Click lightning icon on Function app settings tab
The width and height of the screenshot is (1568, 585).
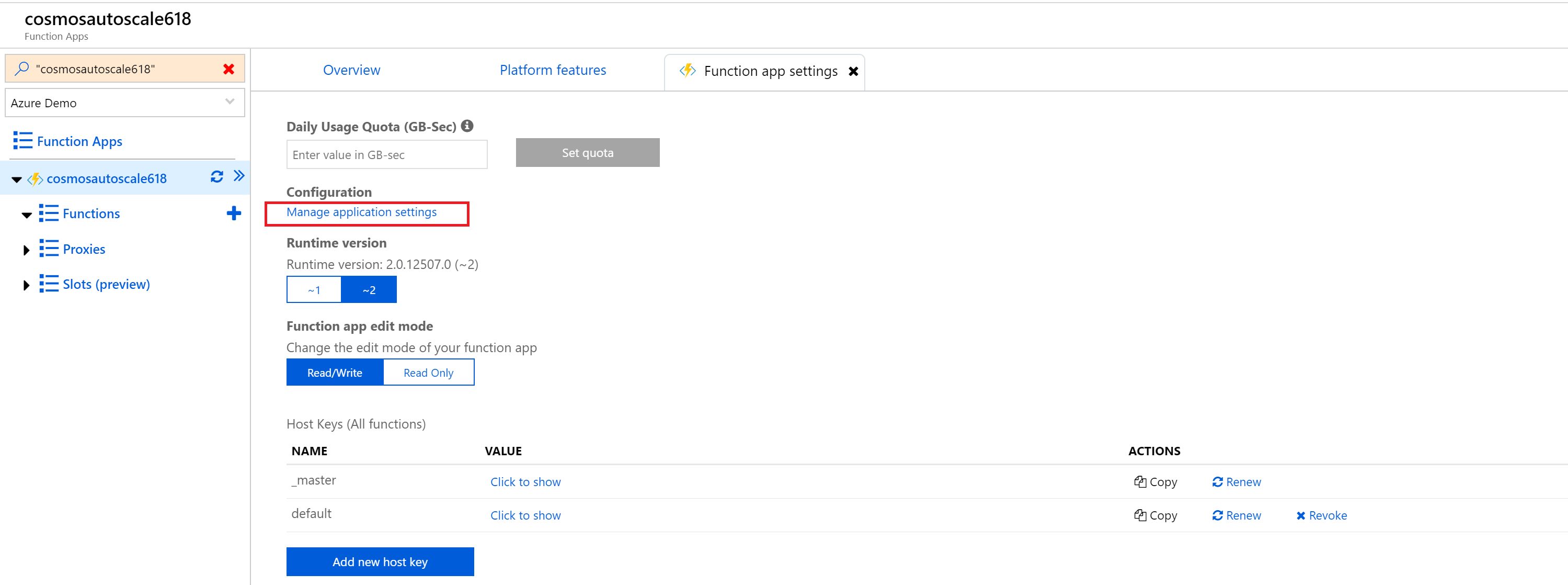[688, 70]
